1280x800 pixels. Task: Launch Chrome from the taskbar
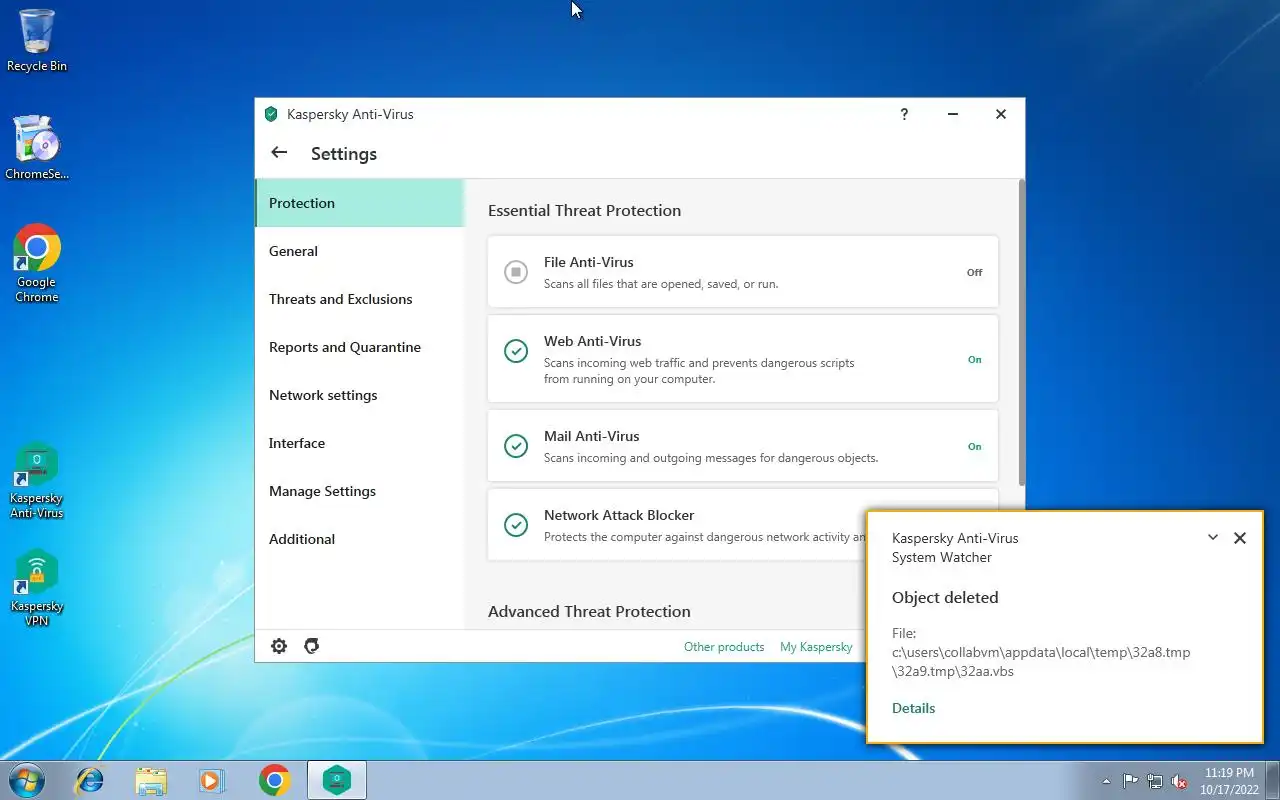tap(275, 780)
